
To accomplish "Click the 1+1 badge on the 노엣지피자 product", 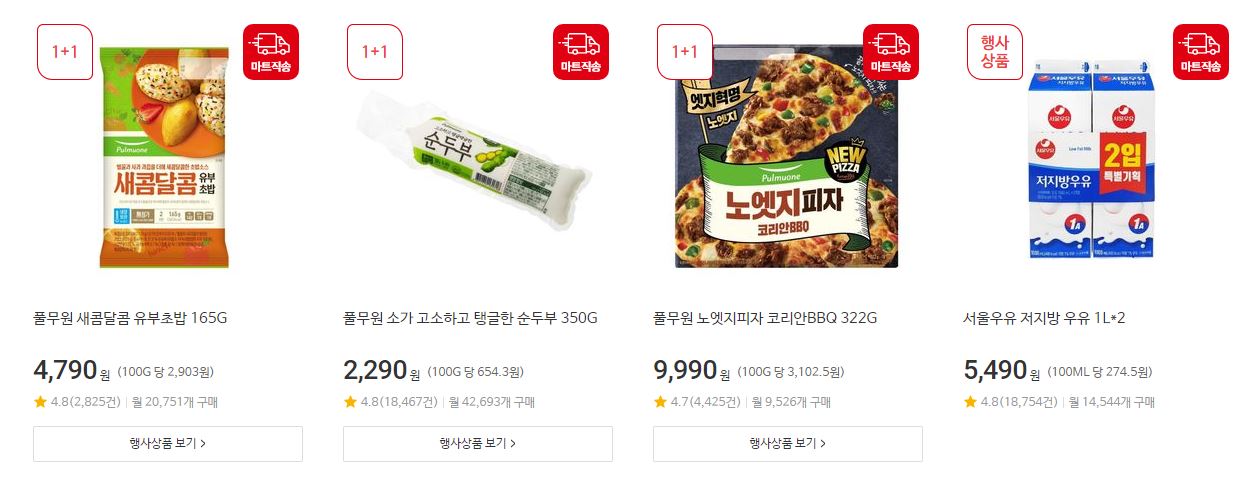I will 685,52.
